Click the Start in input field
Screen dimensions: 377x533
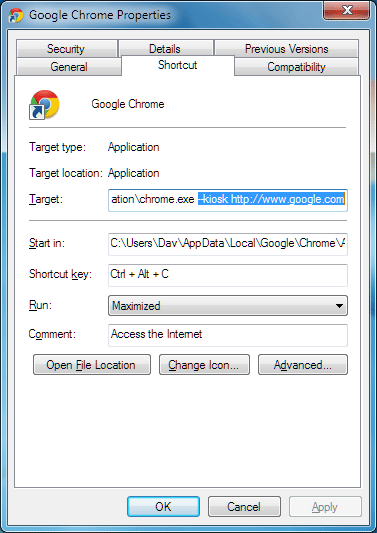coord(228,244)
